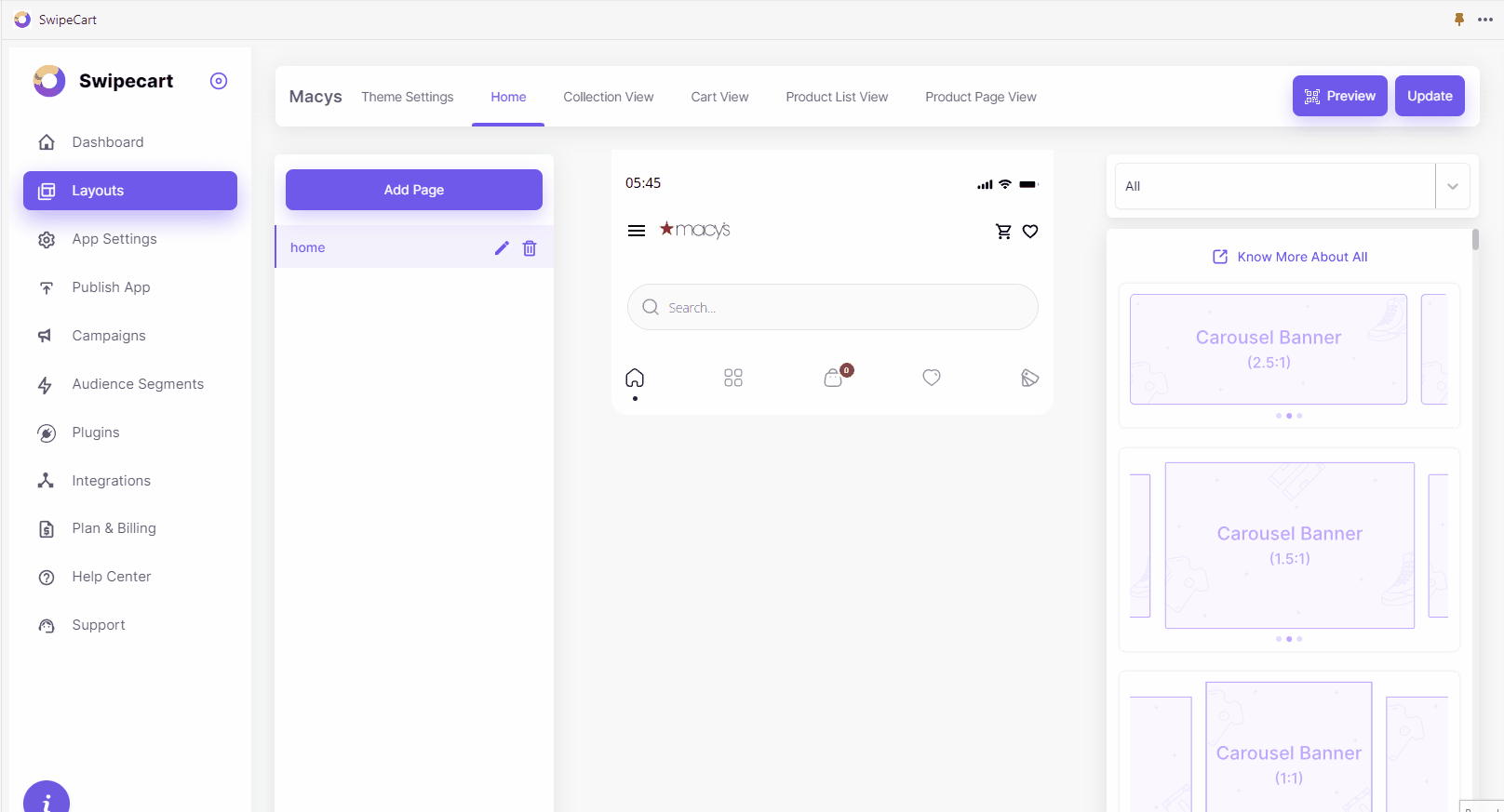This screenshot has width=1504, height=812.
Task: Click the dropdown chevron arrow next to All
Action: (1453, 186)
